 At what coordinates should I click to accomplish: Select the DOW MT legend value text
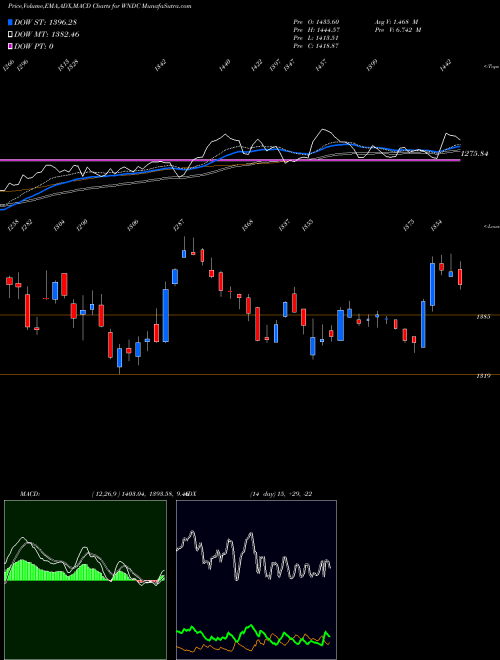[x=47, y=34]
